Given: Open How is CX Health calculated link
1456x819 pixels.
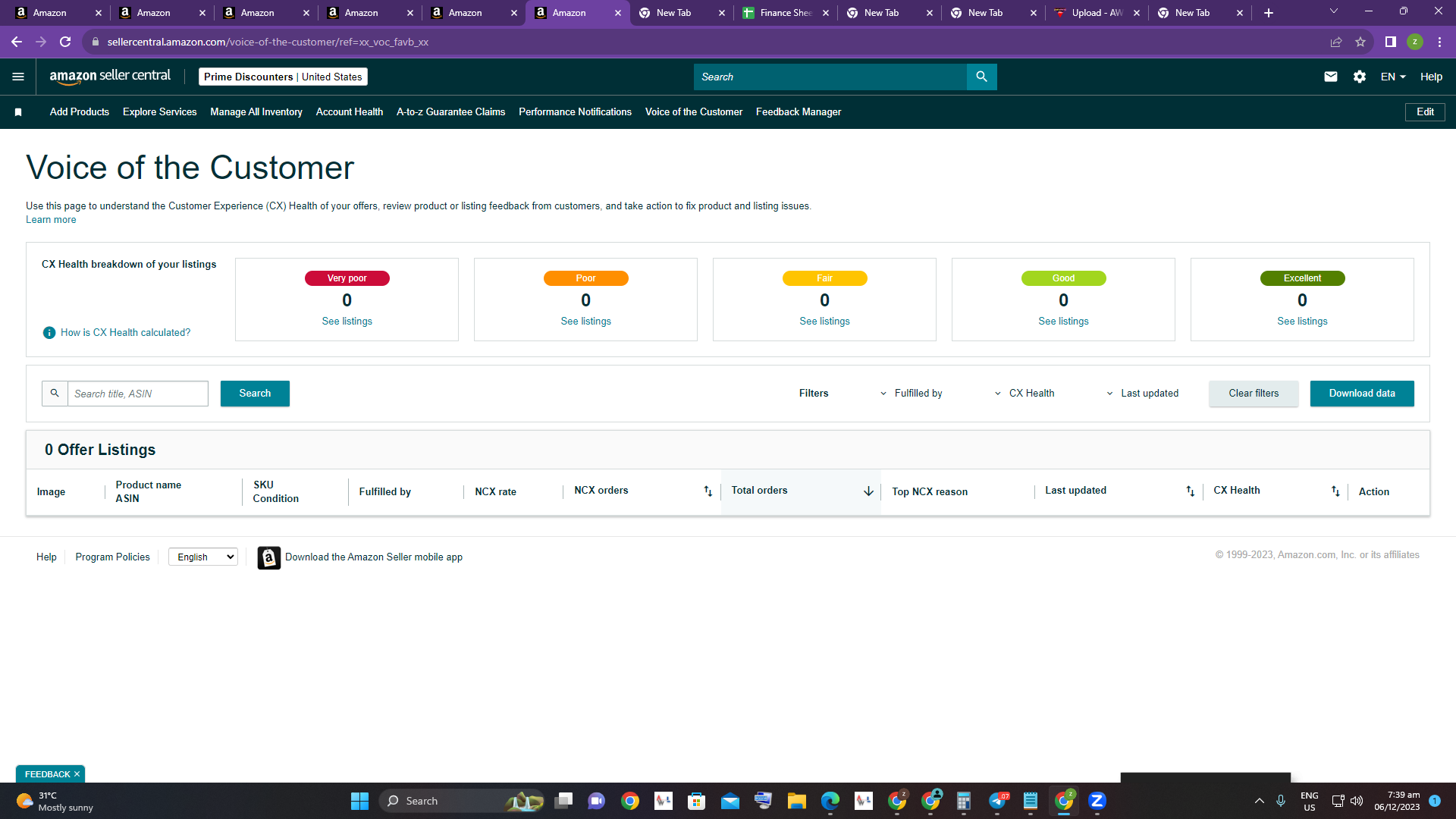Looking at the screenshot, I should pos(125,333).
